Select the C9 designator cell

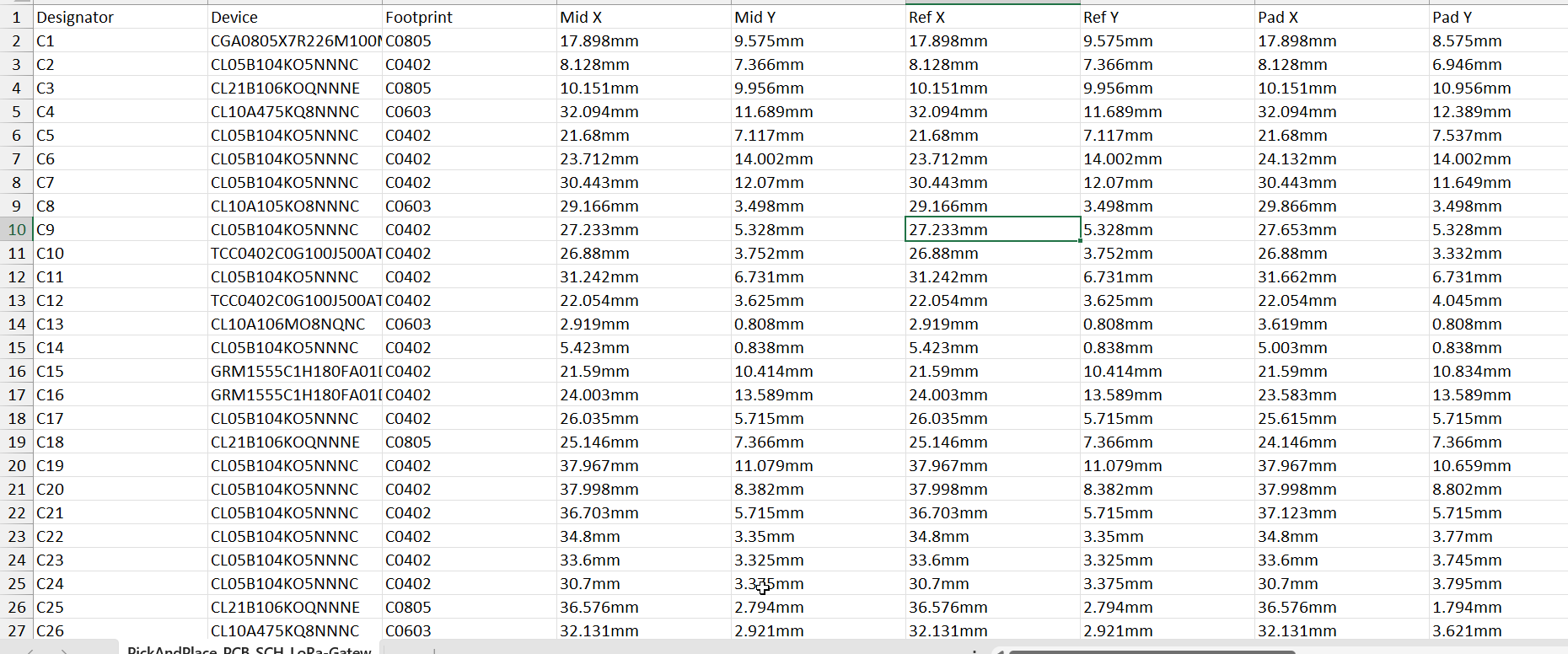120,229
